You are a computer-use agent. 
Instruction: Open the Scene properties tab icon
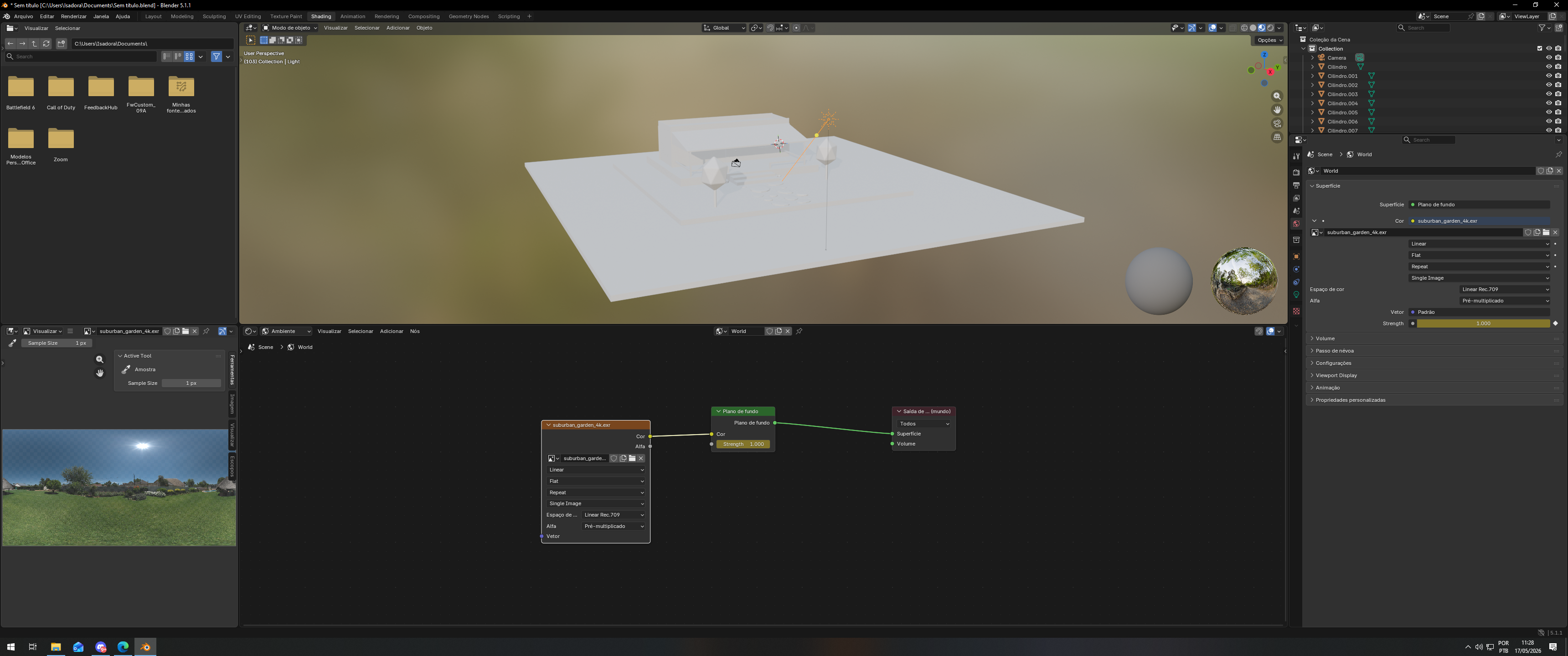pyautogui.click(x=1296, y=210)
